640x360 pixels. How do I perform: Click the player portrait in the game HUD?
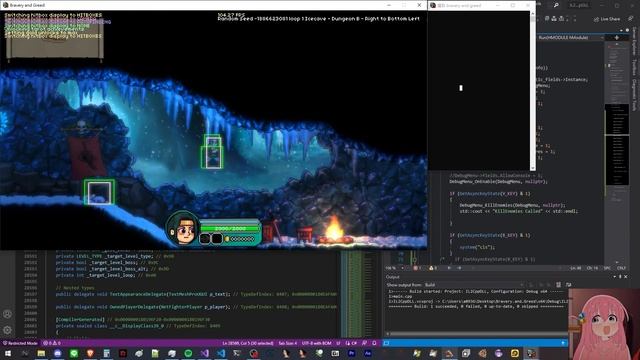click(x=182, y=228)
